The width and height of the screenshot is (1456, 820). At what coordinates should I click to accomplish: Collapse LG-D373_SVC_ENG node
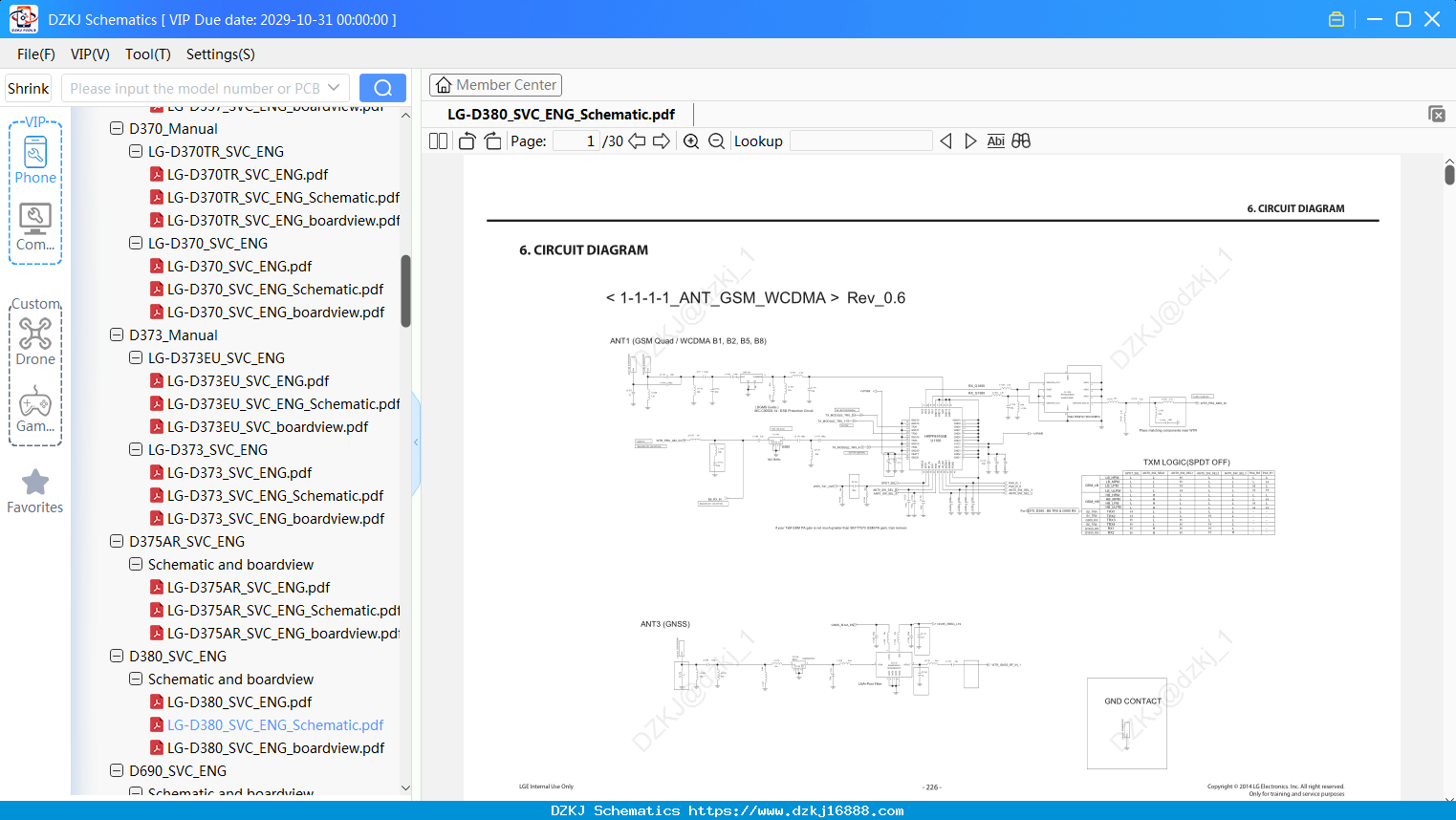point(136,449)
